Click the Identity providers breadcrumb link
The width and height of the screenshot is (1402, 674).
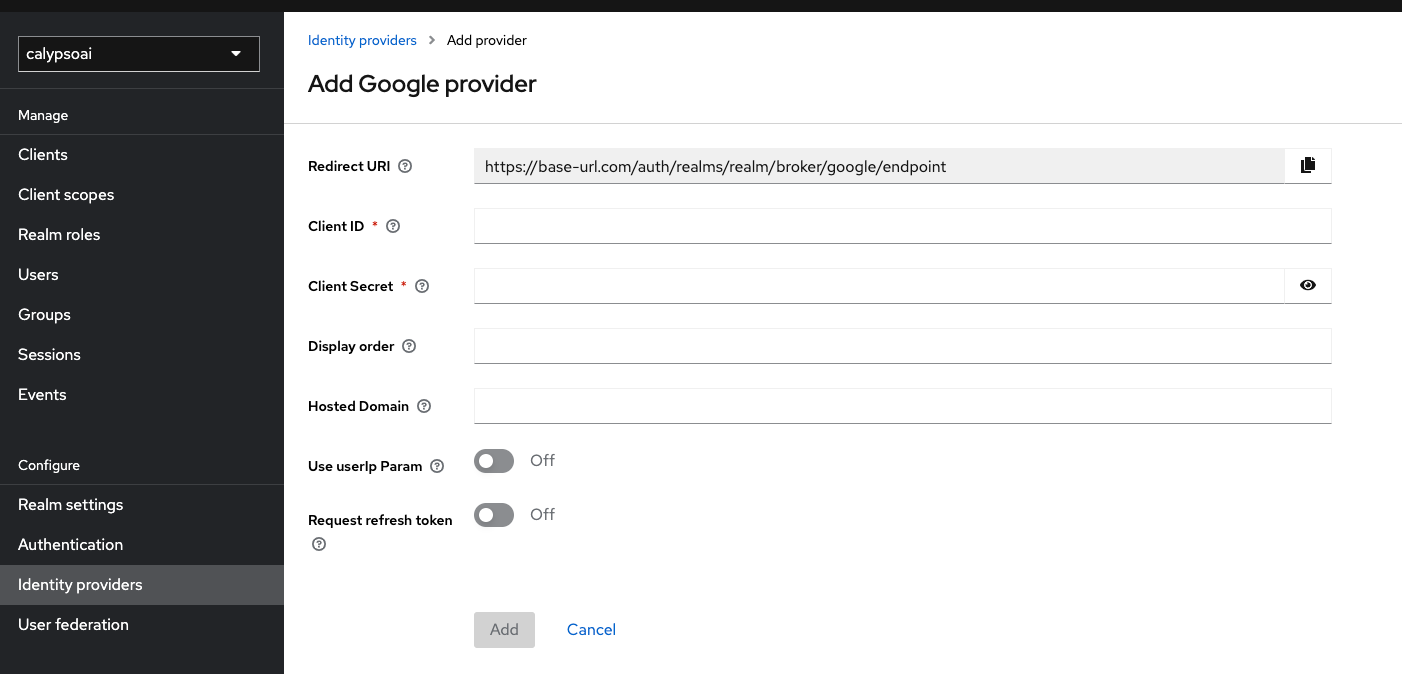click(362, 40)
